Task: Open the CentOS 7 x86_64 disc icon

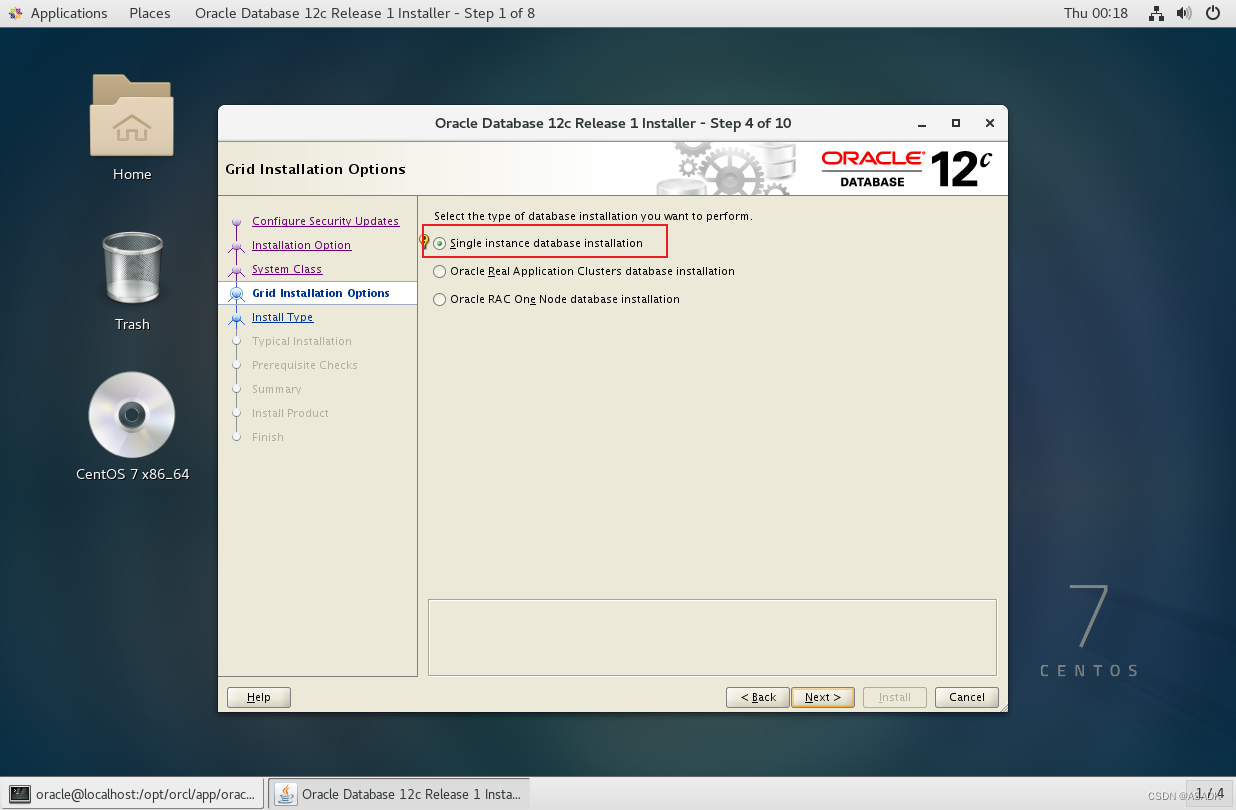Action: point(132,415)
